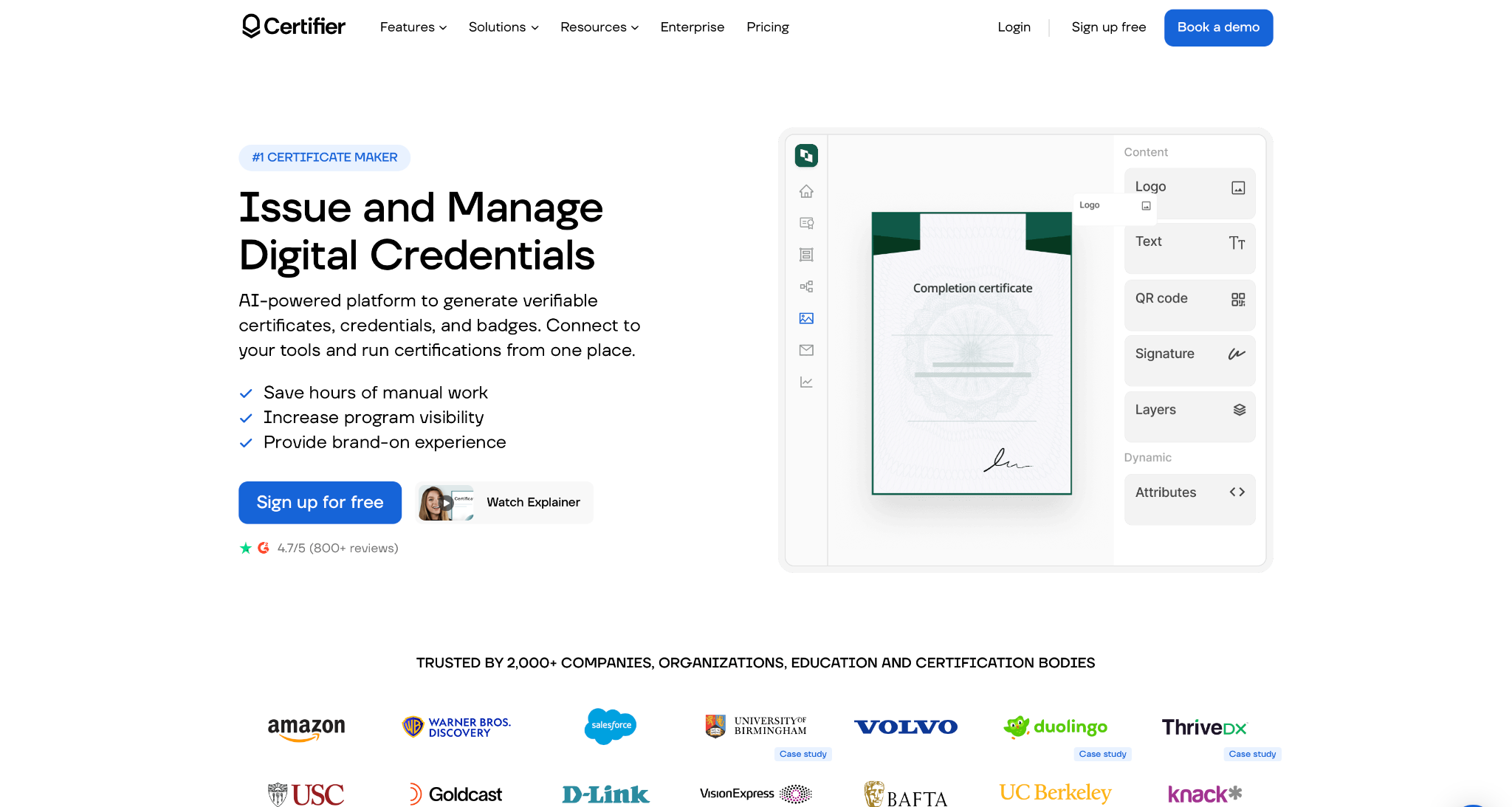
Task: Click the green app logo in editor sidebar
Action: [x=806, y=155]
